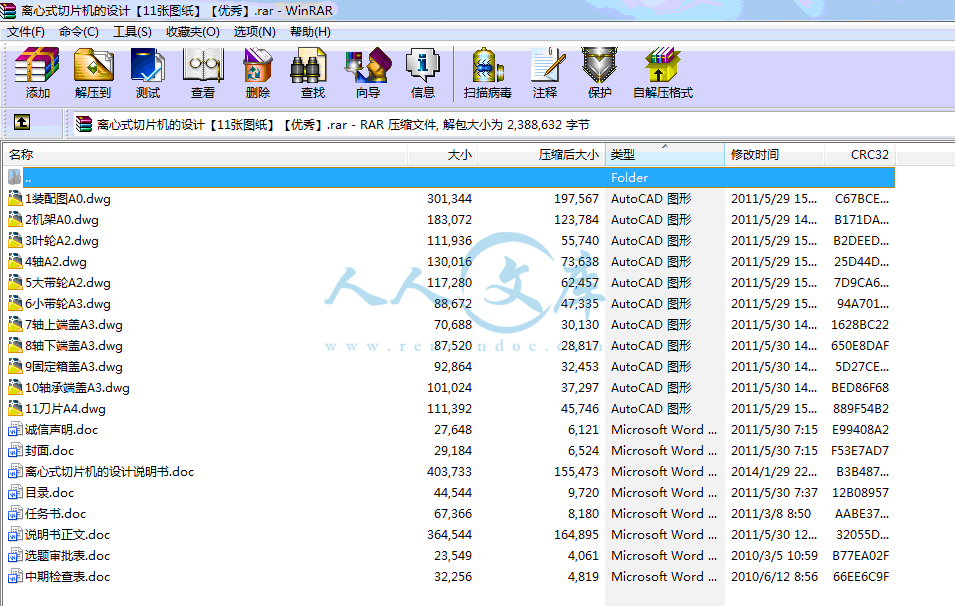Click CRC32 value 66EE6C9F
This screenshot has height=606, width=955.
[x=861, y=577]
